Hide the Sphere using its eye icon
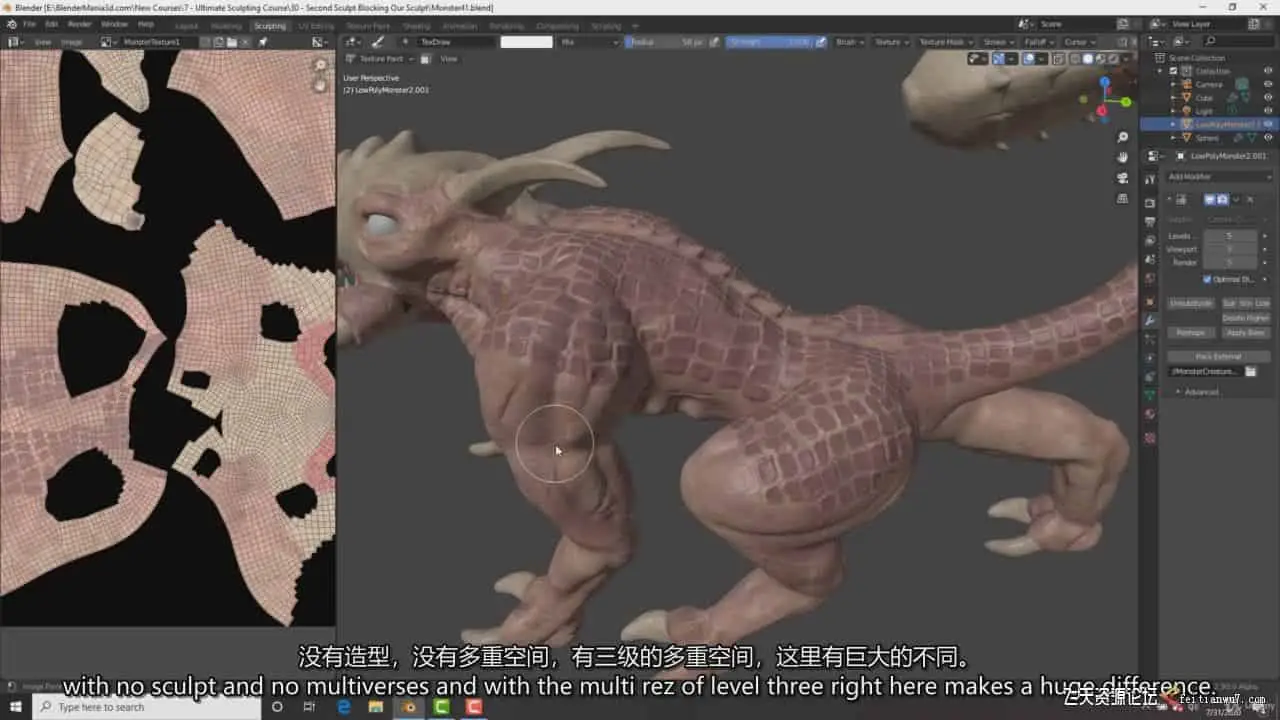 pos(1267,137)
